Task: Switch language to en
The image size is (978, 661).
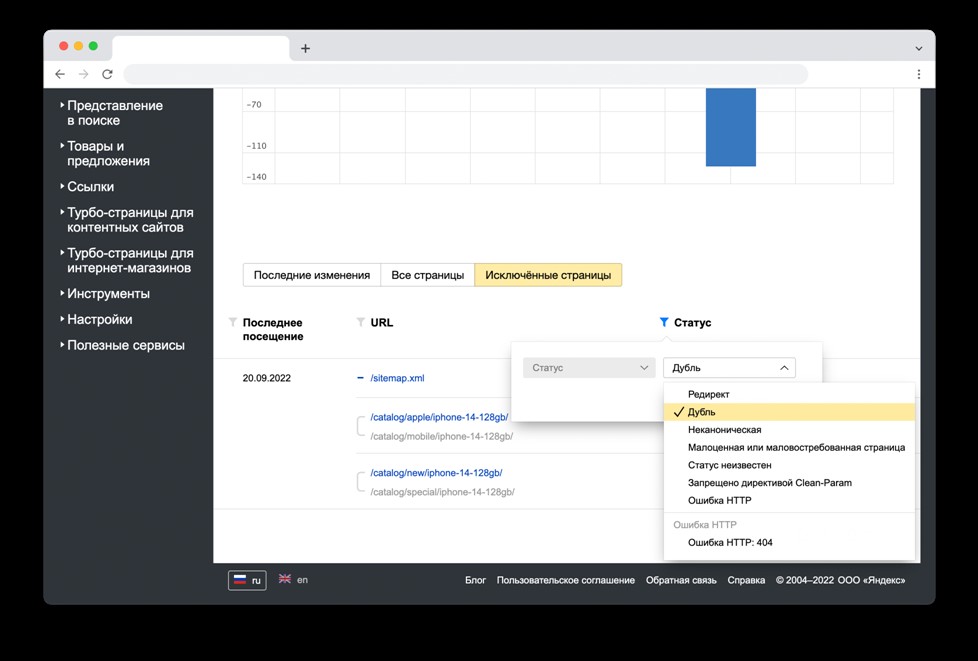Action: coord(294,579)
